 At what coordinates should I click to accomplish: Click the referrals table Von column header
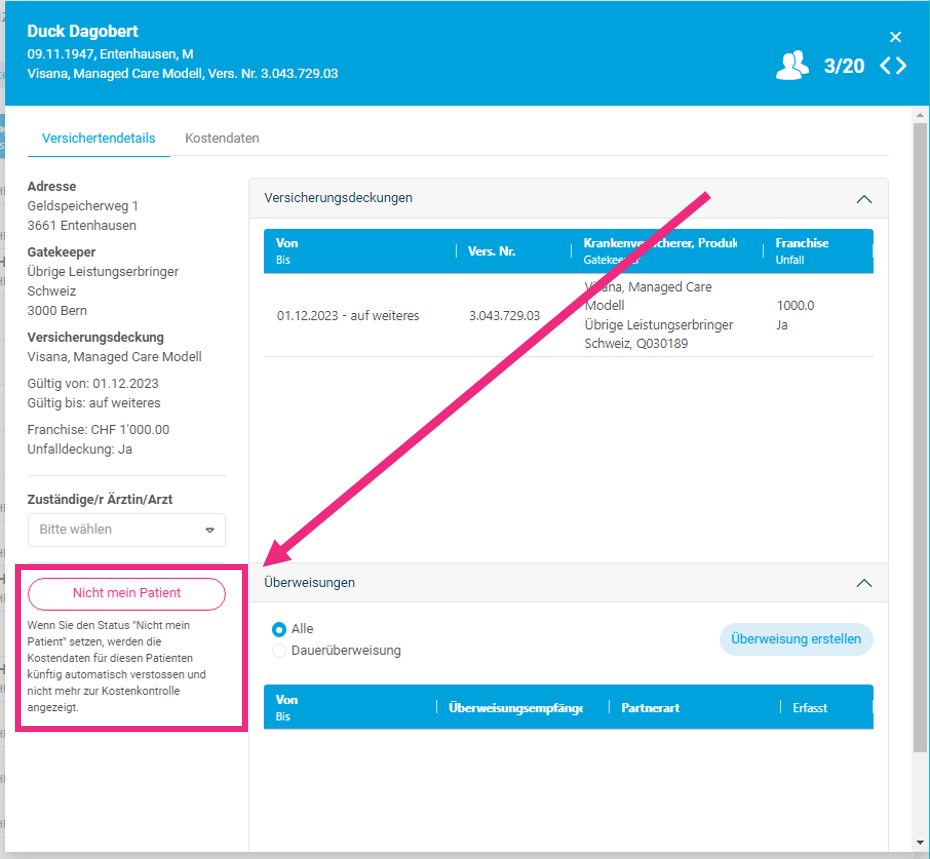286,700
